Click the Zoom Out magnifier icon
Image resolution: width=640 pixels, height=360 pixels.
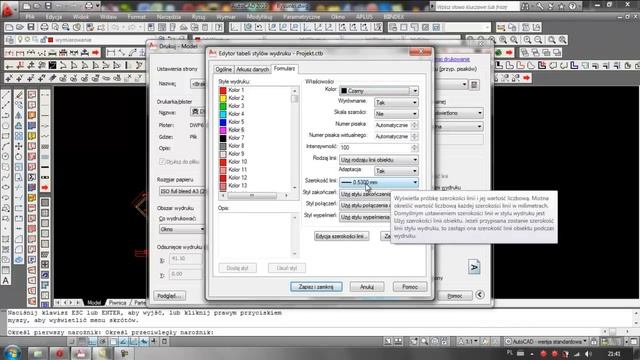538,40
